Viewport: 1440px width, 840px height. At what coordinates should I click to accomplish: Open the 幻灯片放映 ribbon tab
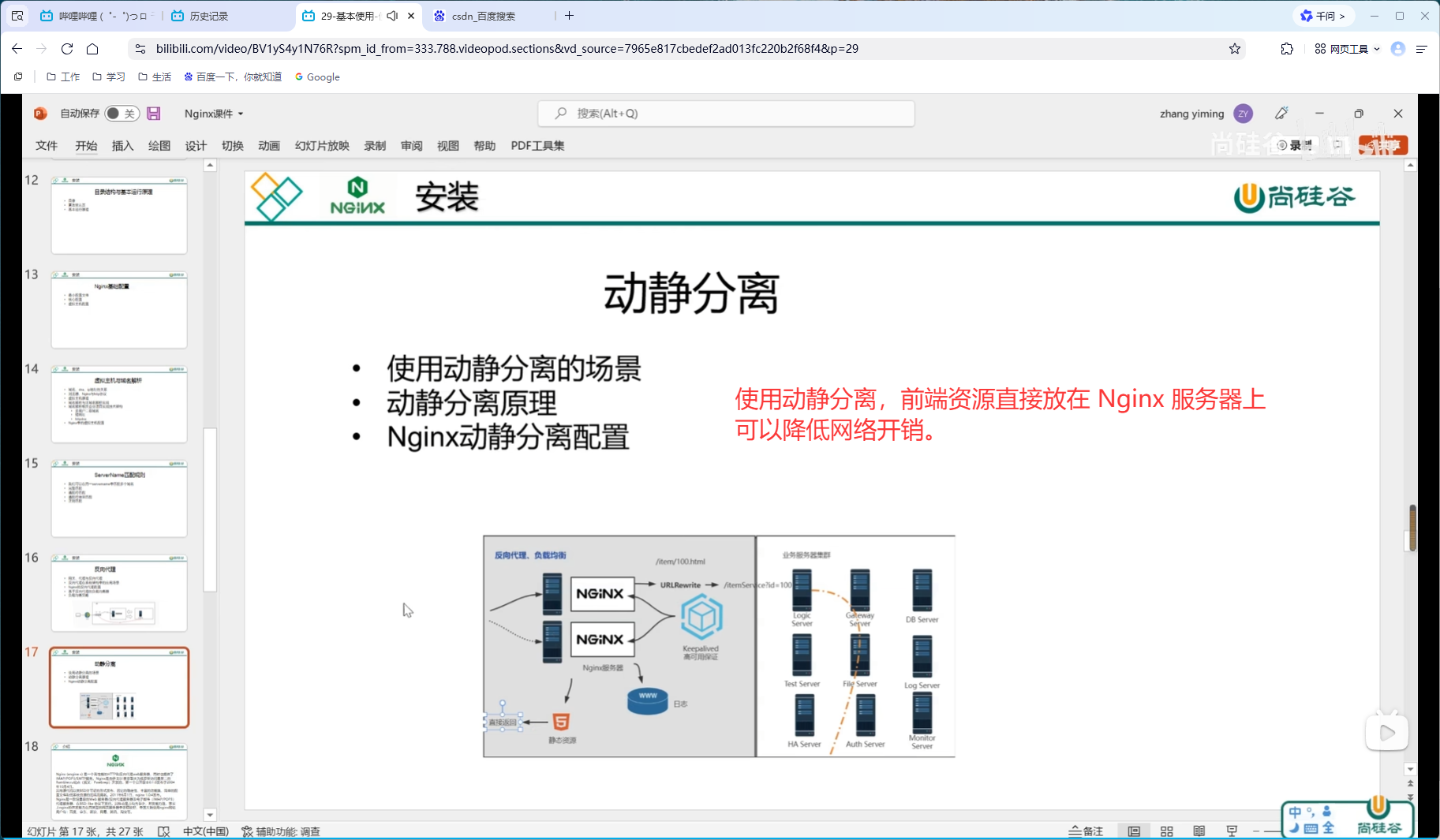(322, 146)
